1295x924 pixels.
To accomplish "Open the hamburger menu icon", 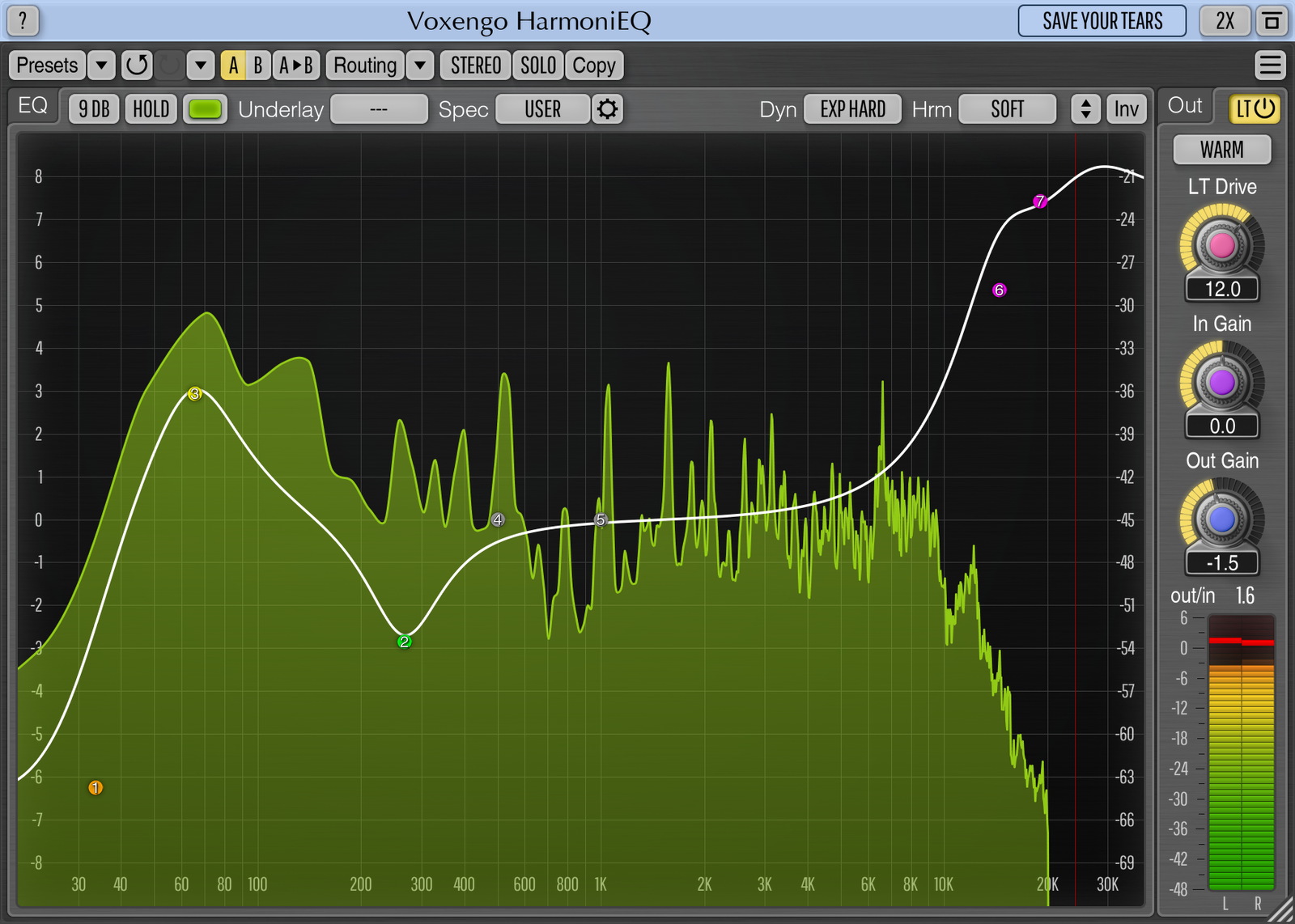I will click(x=1270, y=65).
